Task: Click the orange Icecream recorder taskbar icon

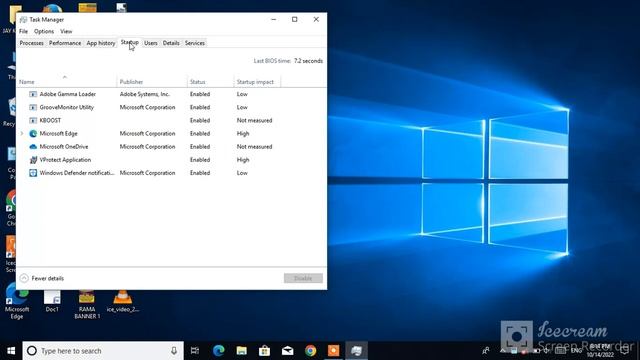Action: [333, 351]
